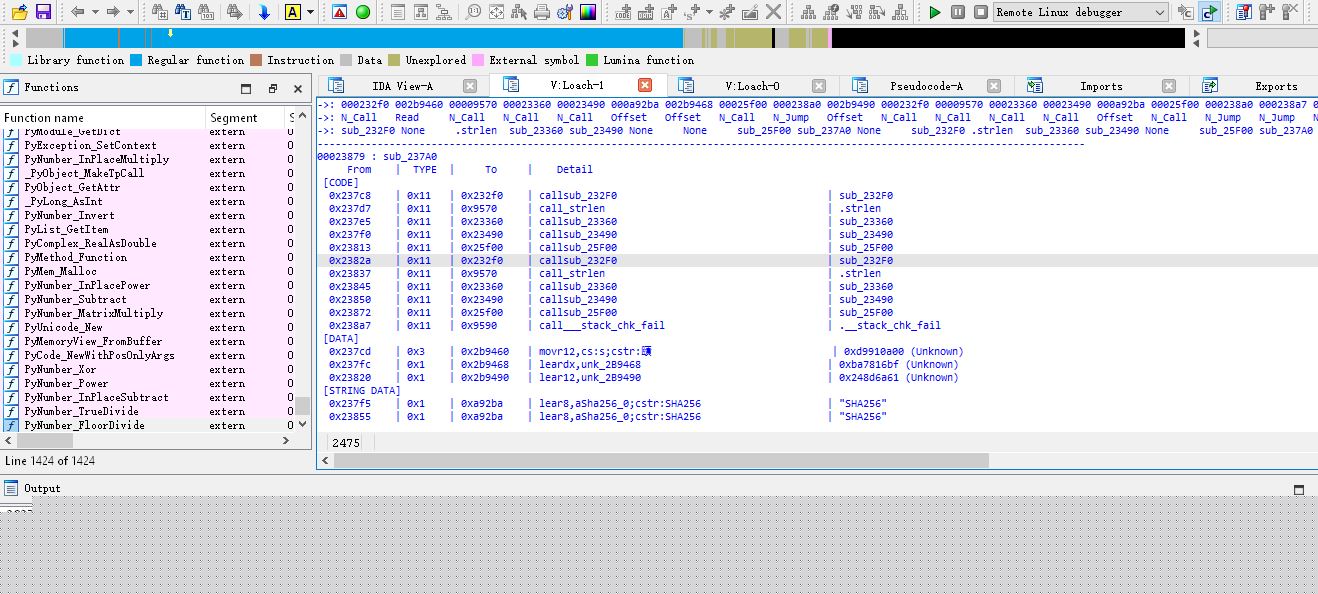Open the dropdown next to the 's' icon
This screenshot has height=594, width=1318.
click(x=709, y=12)
